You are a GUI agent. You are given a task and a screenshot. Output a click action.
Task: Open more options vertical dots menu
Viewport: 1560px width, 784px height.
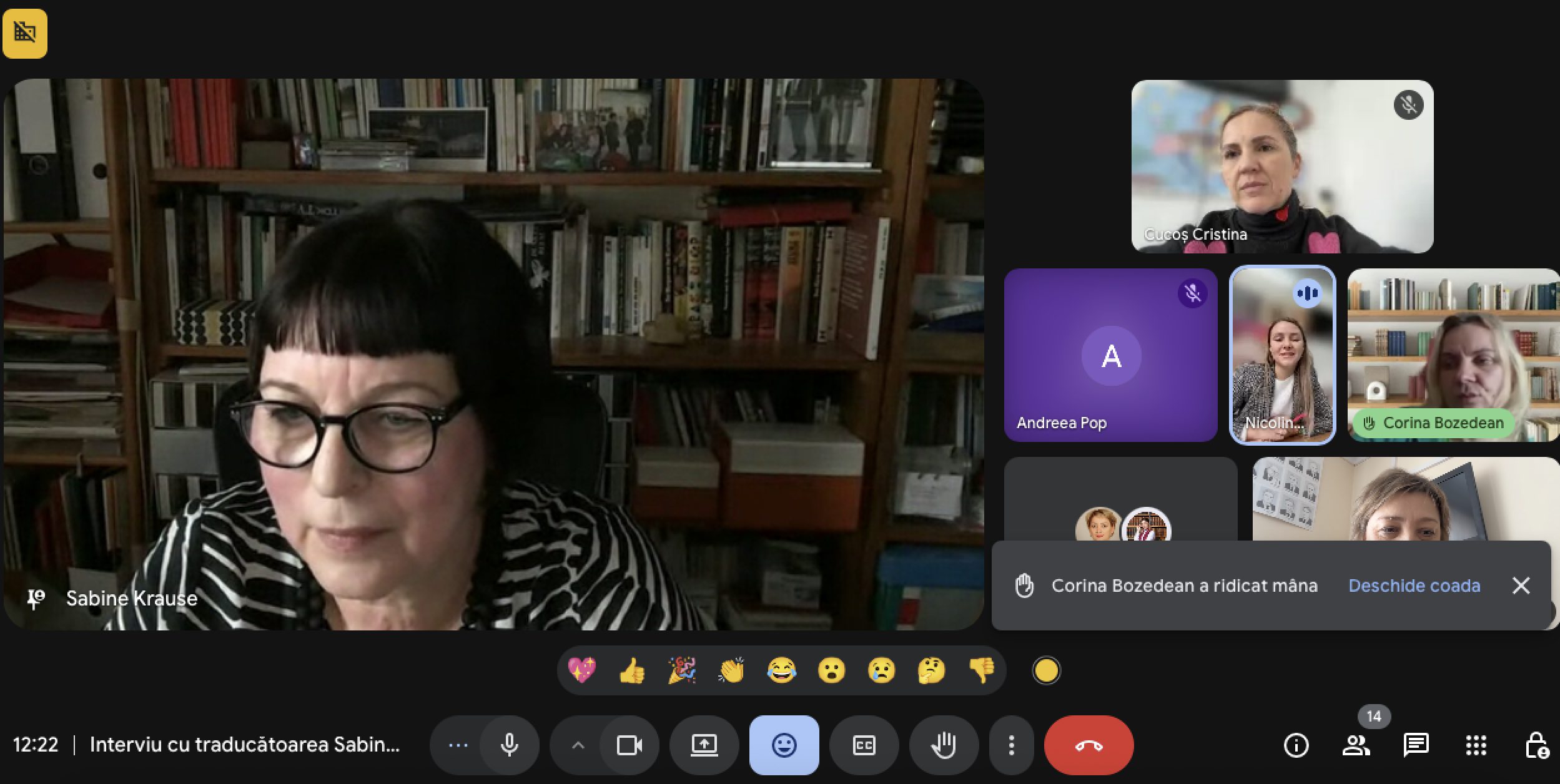[1011, 745]
